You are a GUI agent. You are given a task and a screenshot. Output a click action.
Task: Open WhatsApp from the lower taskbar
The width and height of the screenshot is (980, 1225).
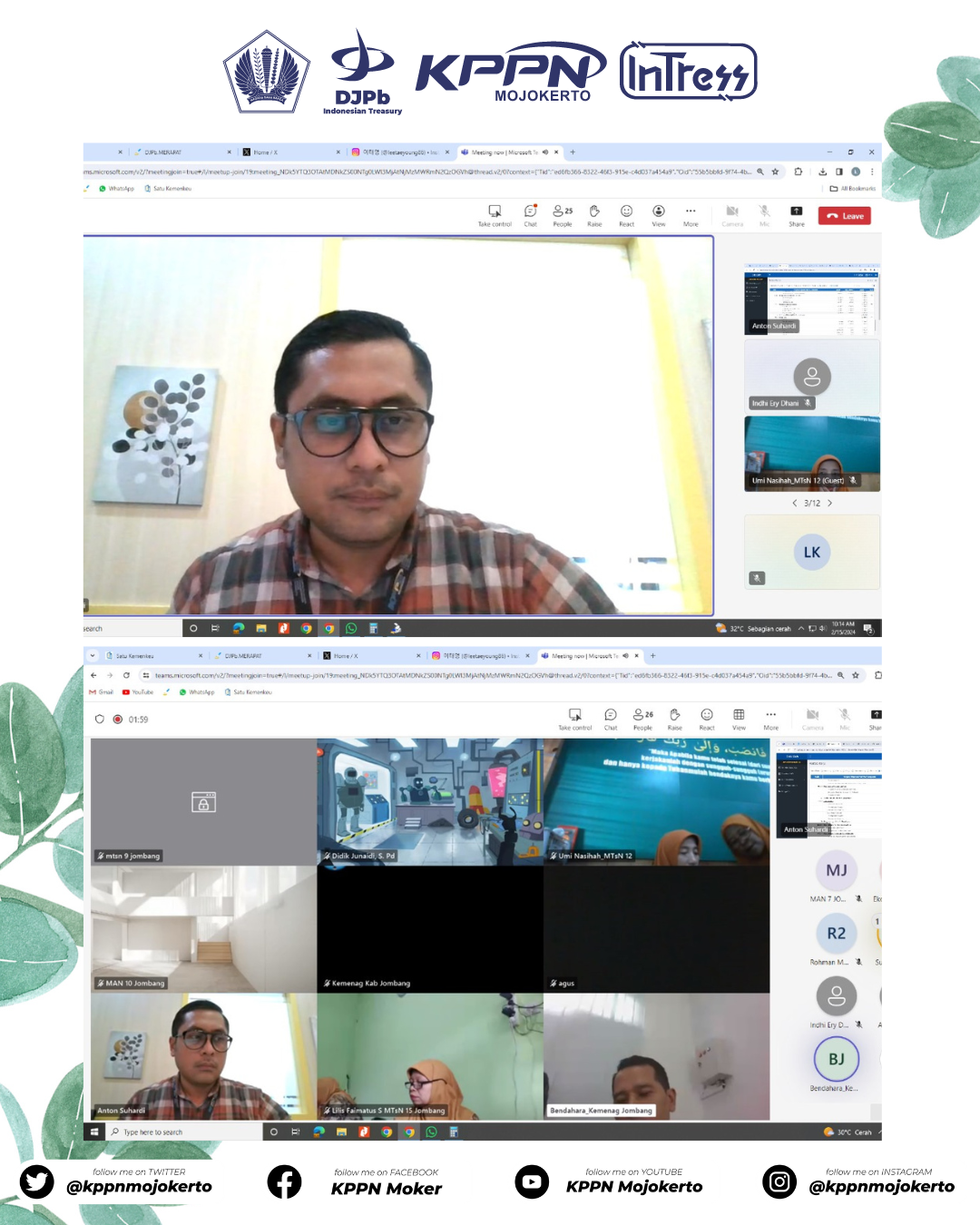point(431,1132)
